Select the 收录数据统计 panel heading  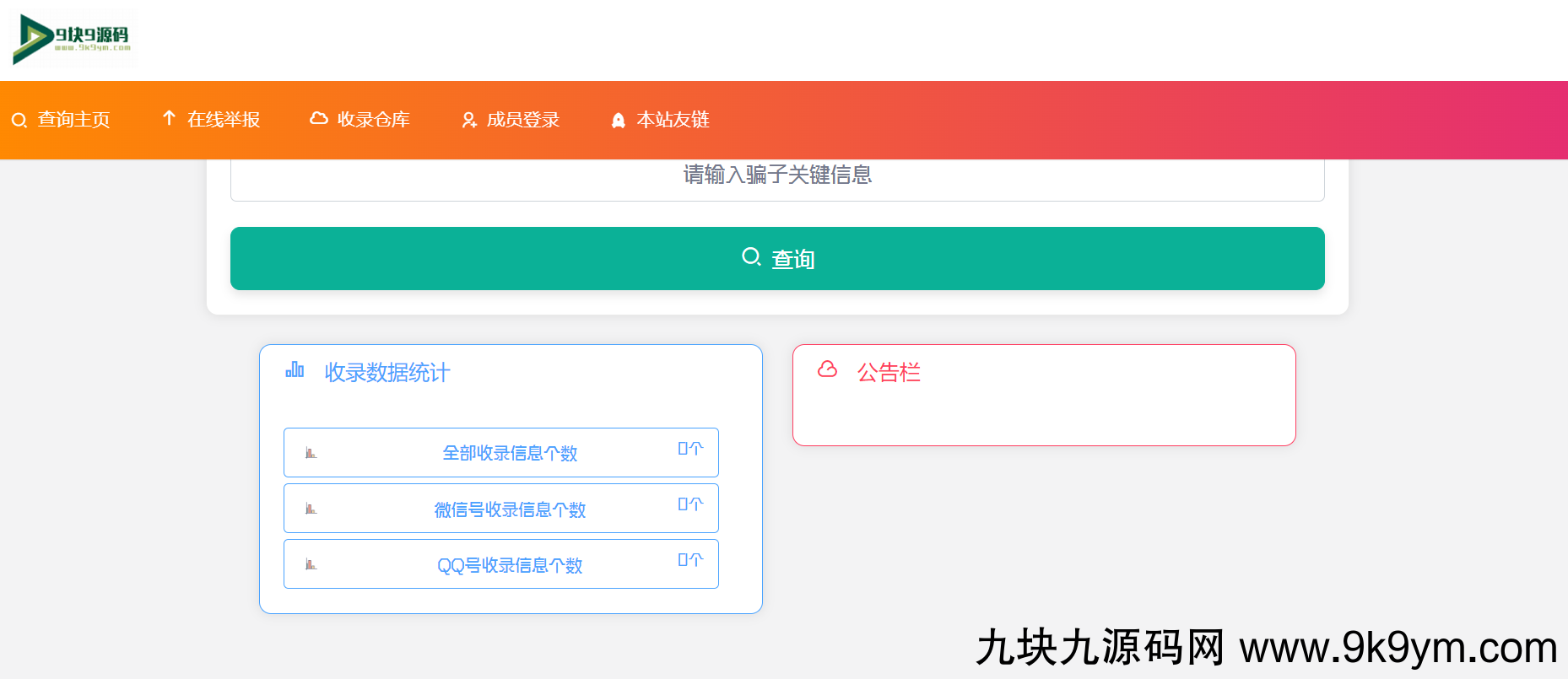[387, 373]
